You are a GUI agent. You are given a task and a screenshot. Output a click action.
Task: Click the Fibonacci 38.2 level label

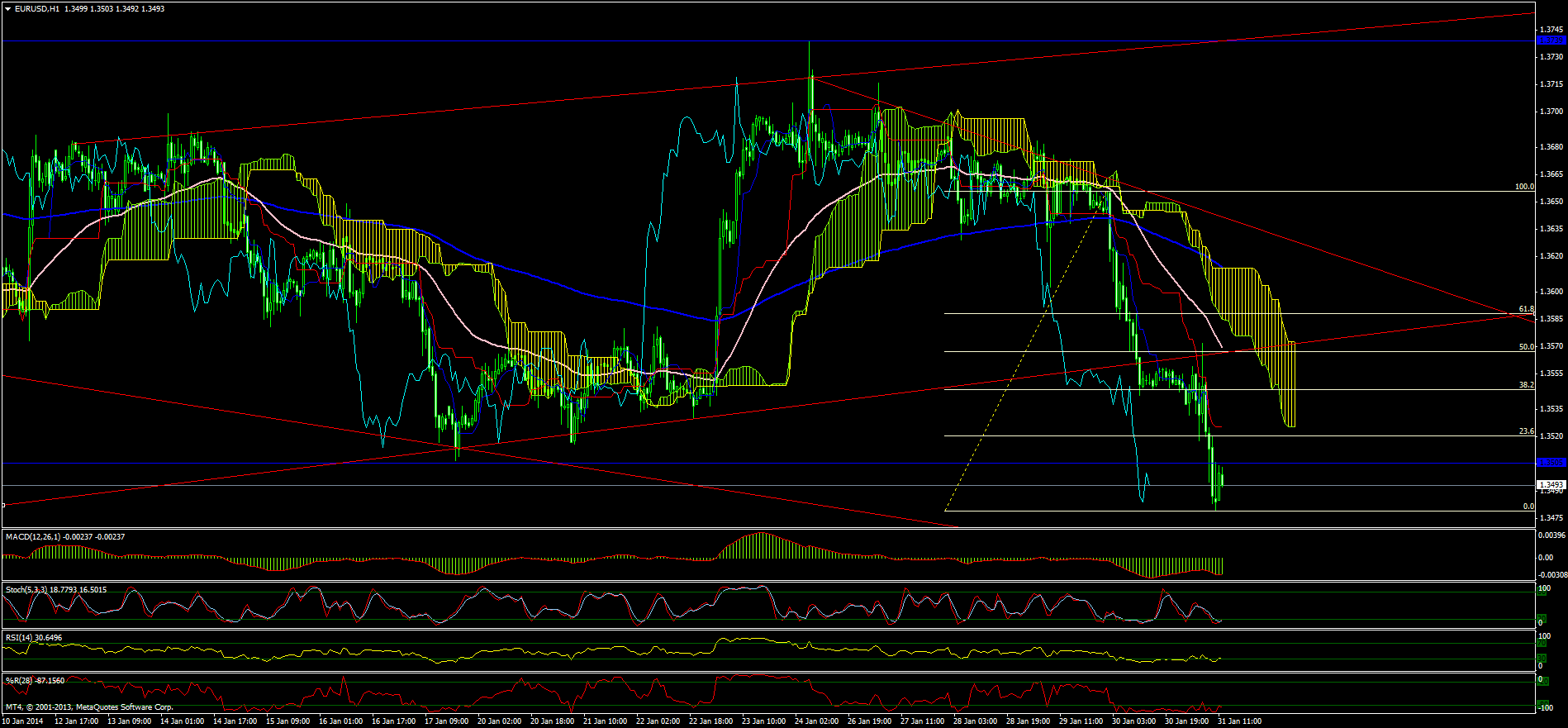click(1527, 385)
